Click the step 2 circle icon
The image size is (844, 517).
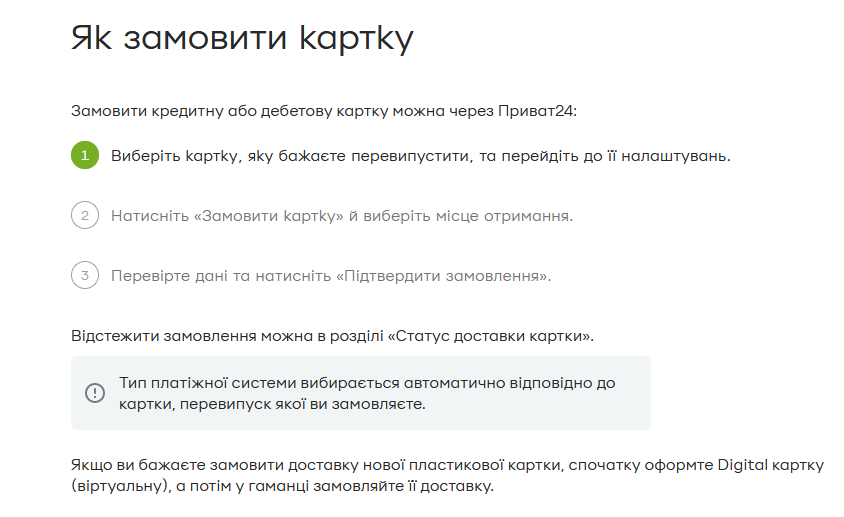85,215
